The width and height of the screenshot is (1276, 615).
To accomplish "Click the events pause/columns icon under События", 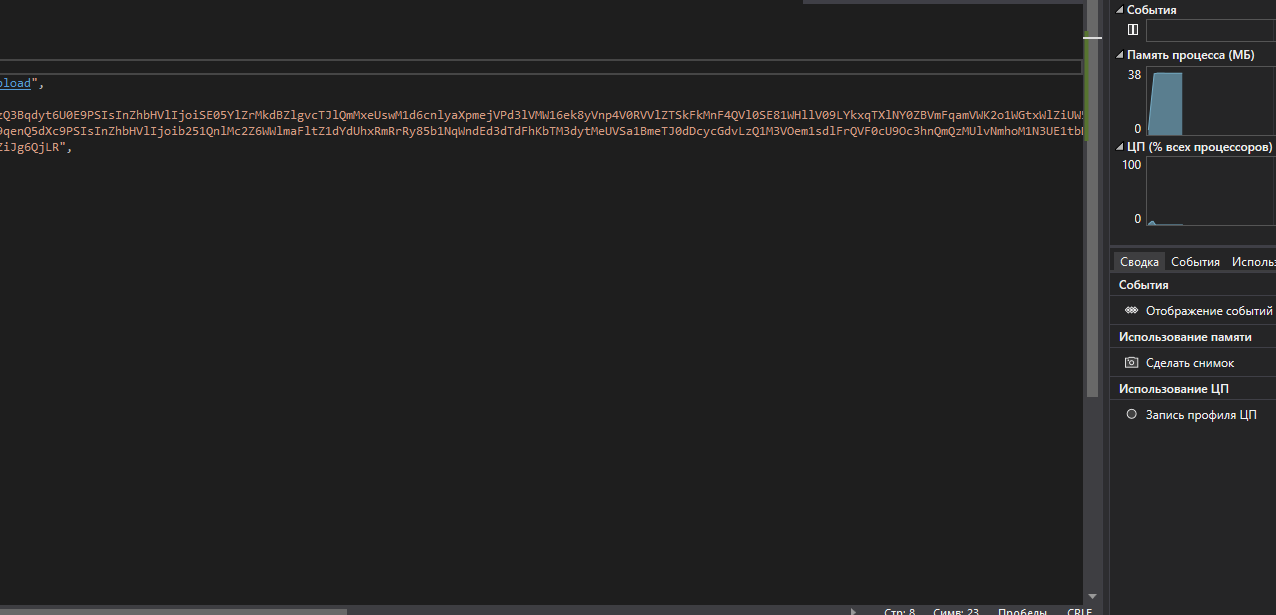I will [1133, 30].
